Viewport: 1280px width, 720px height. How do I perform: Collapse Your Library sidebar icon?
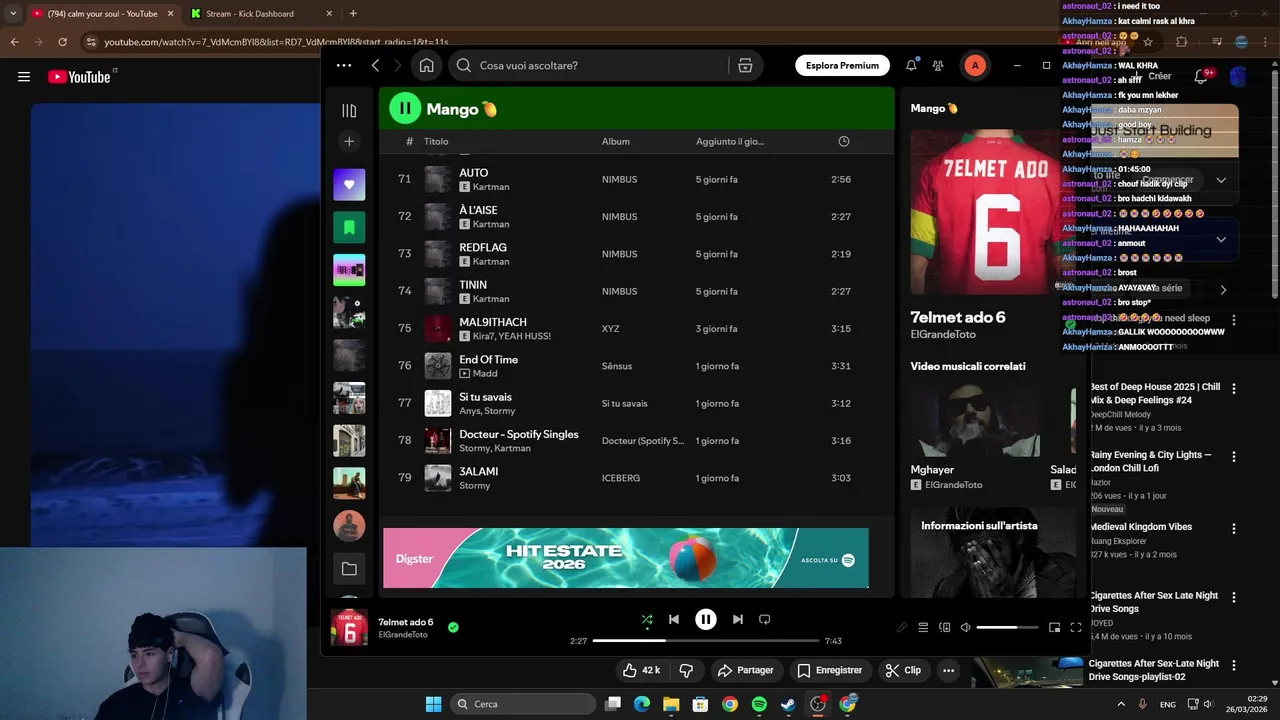[349, 110]
